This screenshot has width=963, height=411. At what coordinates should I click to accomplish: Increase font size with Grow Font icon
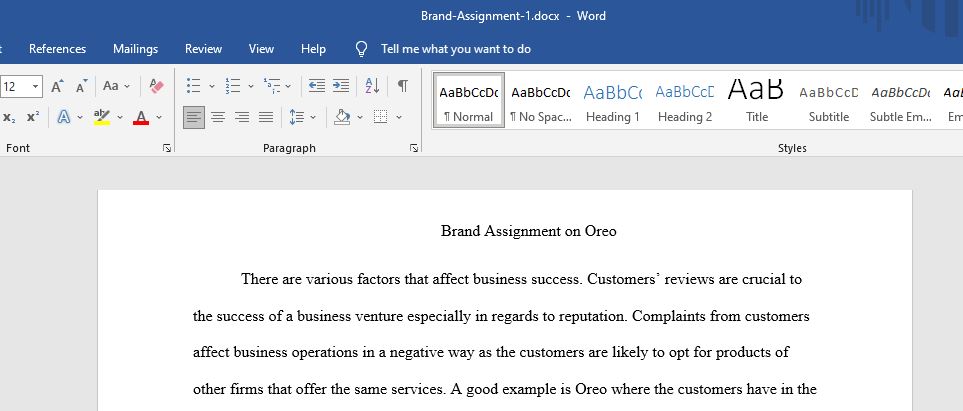point(57,86)
